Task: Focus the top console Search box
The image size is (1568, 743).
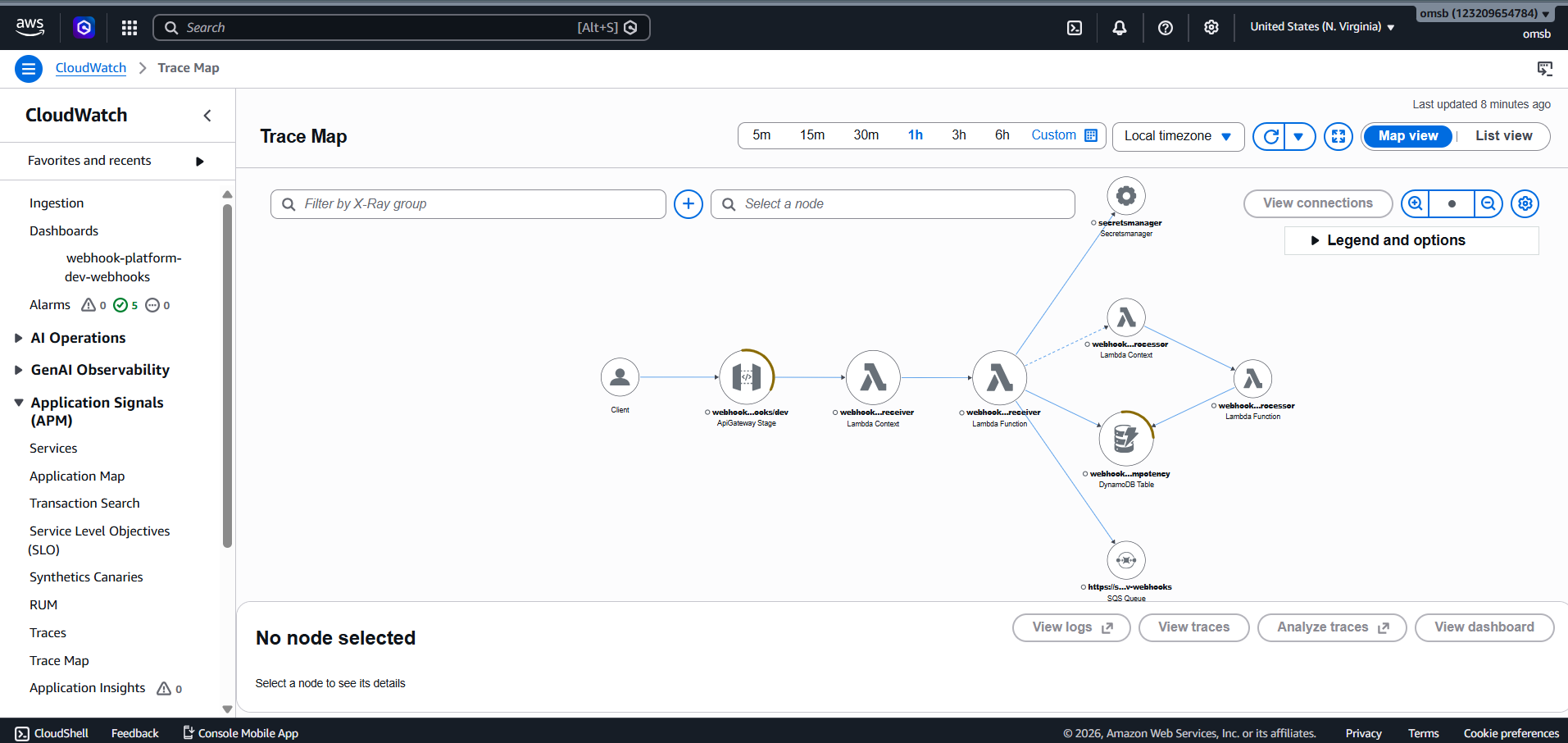Action: pyautogui.click(x=401, y=28)
